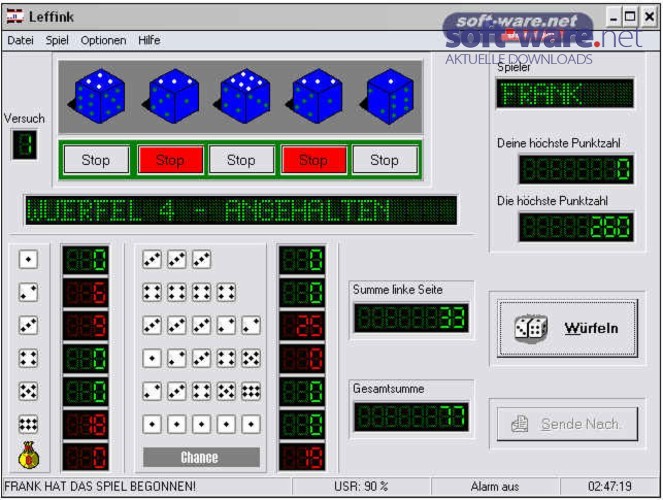Click the second blue die in the tray
The image size is (663, 500).
tap(171, 96)
